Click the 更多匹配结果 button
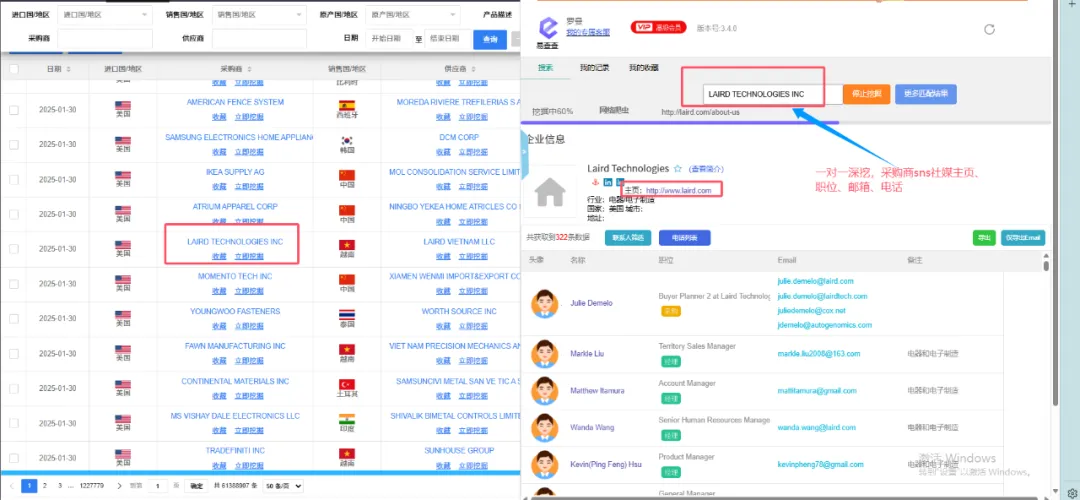1080x500 pixels. pyautogui.click(x=926, y=94)
